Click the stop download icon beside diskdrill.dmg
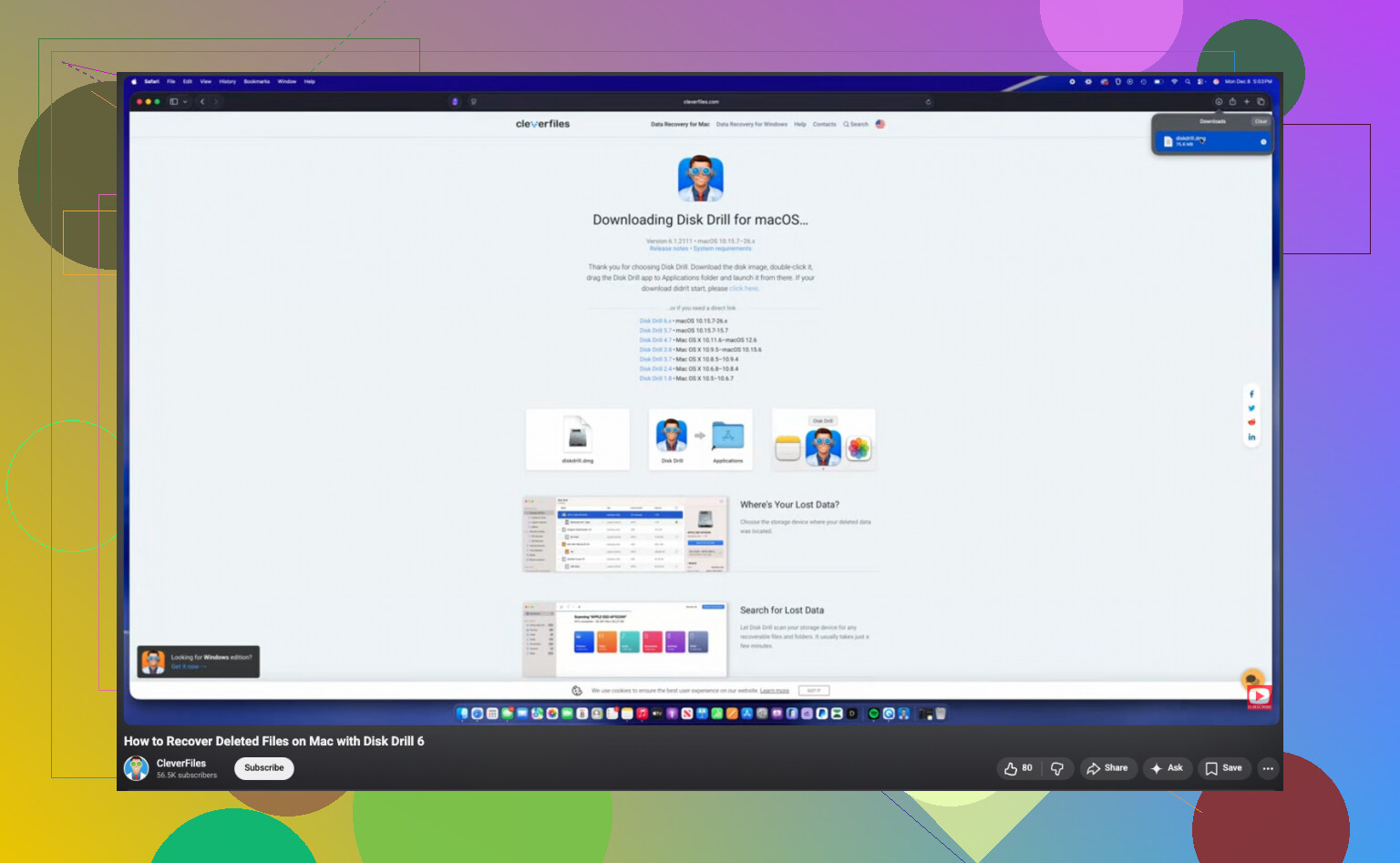1400x863 pixels. [1263, 142]
